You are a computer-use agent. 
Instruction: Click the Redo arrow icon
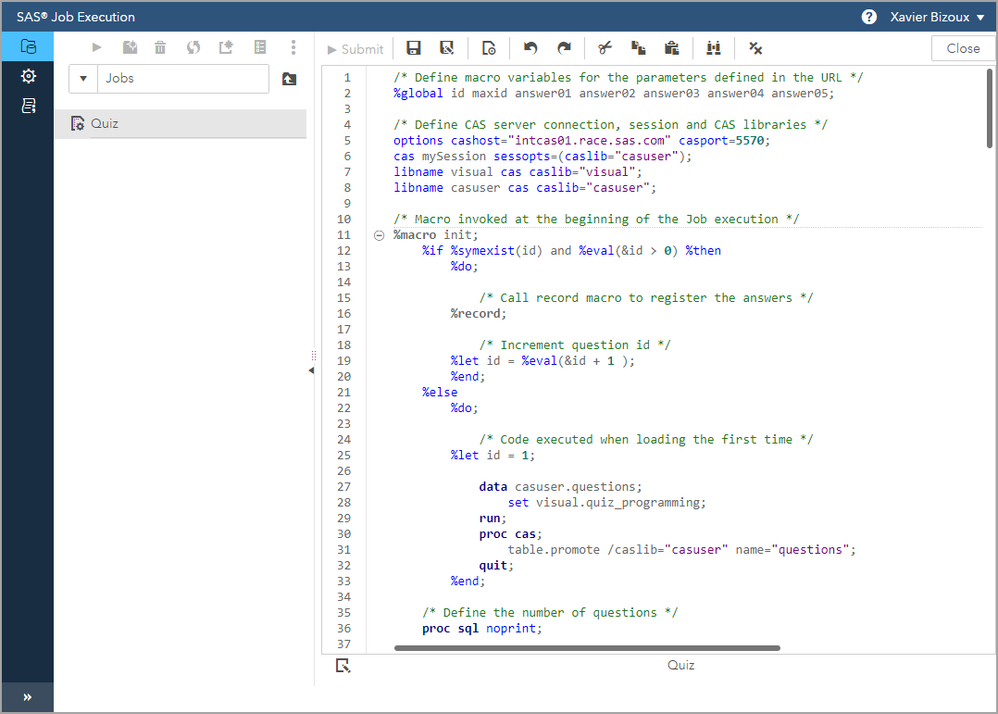pos(564,48)
